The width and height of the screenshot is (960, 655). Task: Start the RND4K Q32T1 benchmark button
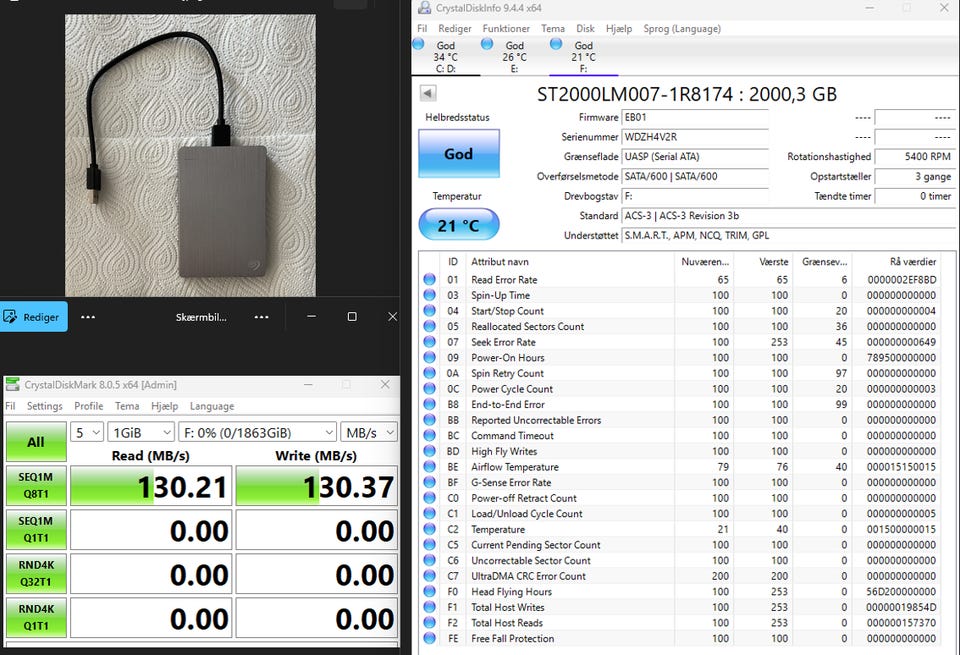(36, 574)
